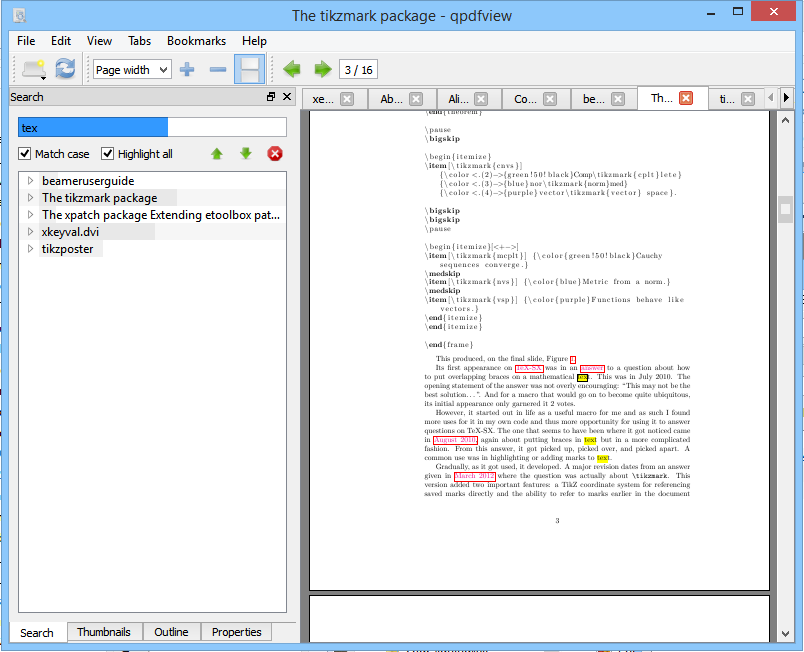Switch to the Thumbnails tab
This screenshot has height=652, width=804.
tap(104, 632)
